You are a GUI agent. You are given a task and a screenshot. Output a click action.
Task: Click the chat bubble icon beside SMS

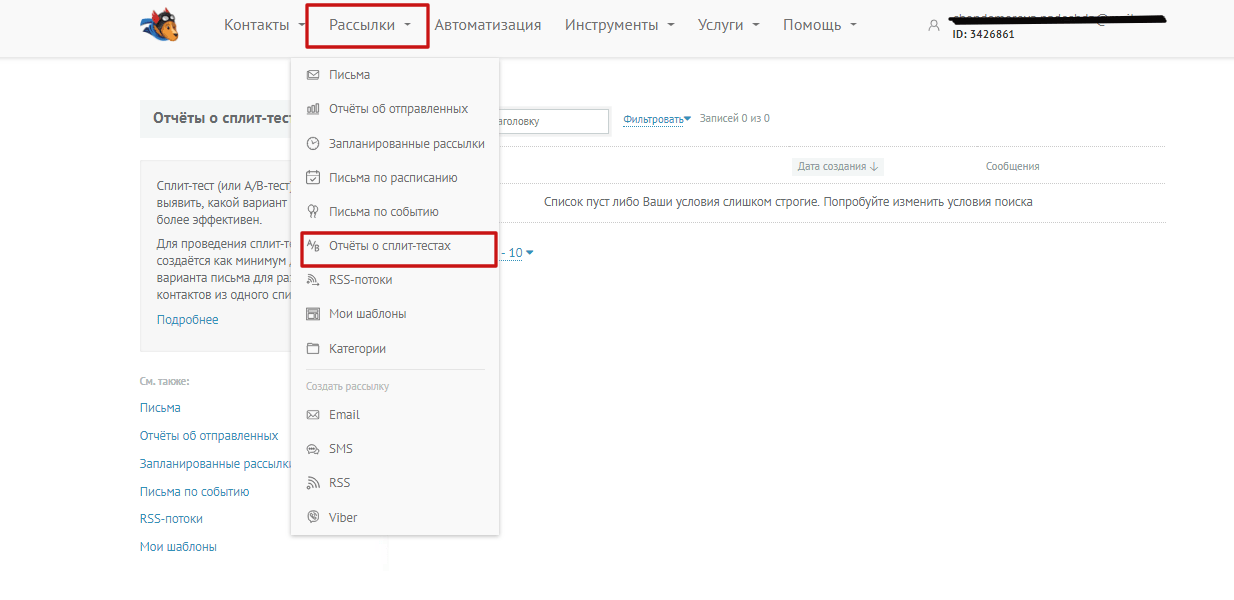tap(313, 449)
